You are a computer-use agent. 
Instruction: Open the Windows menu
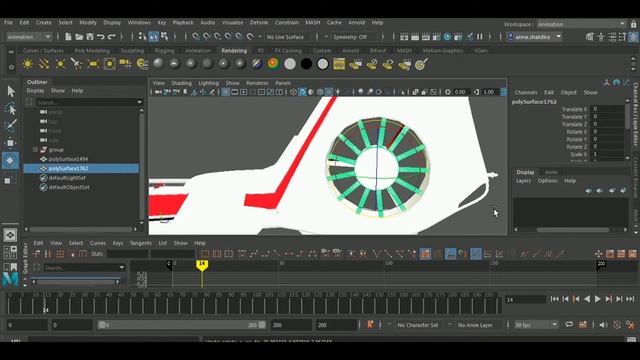[x=139, y=22]
